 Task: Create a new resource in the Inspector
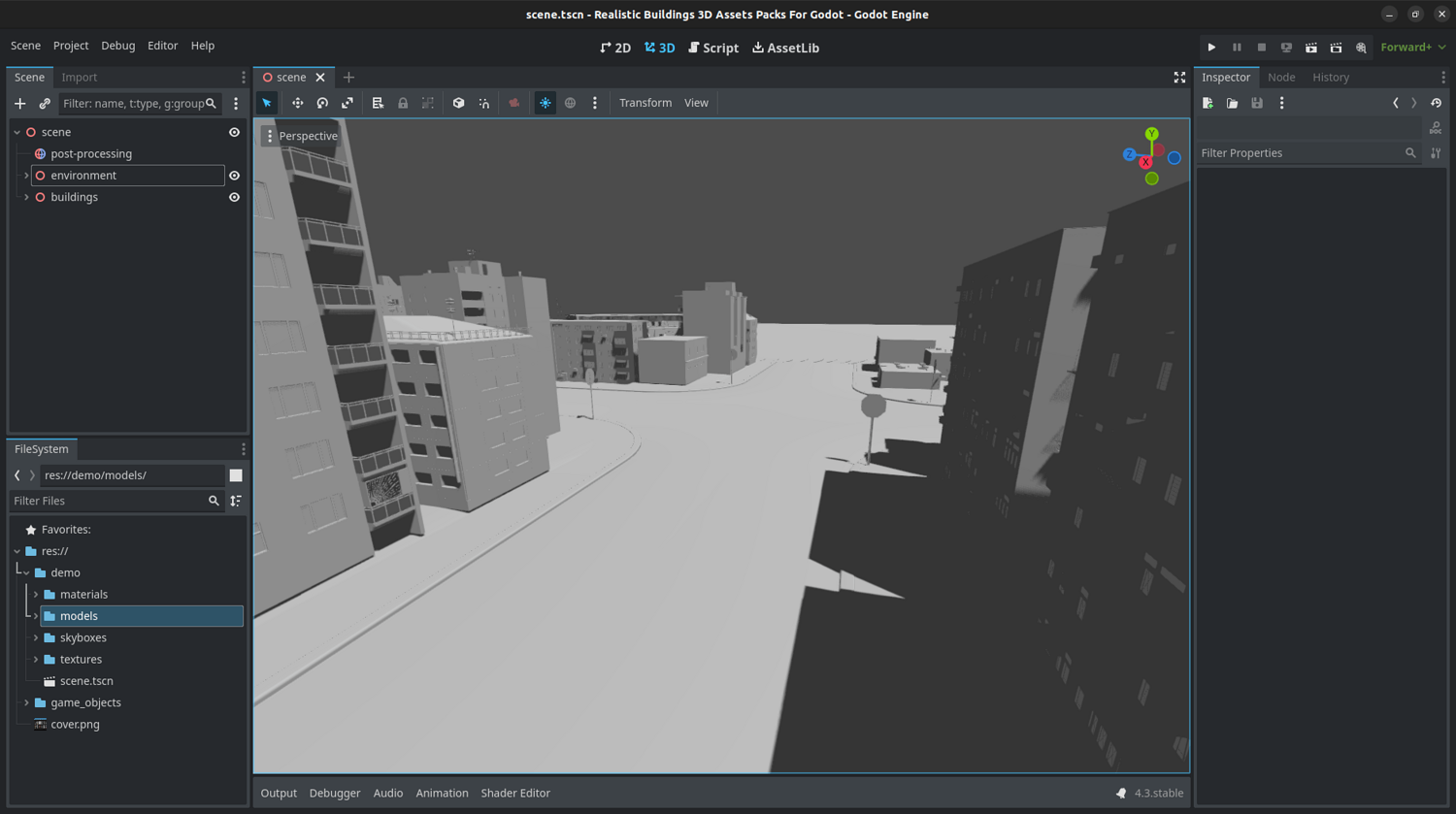[1208, 103]
